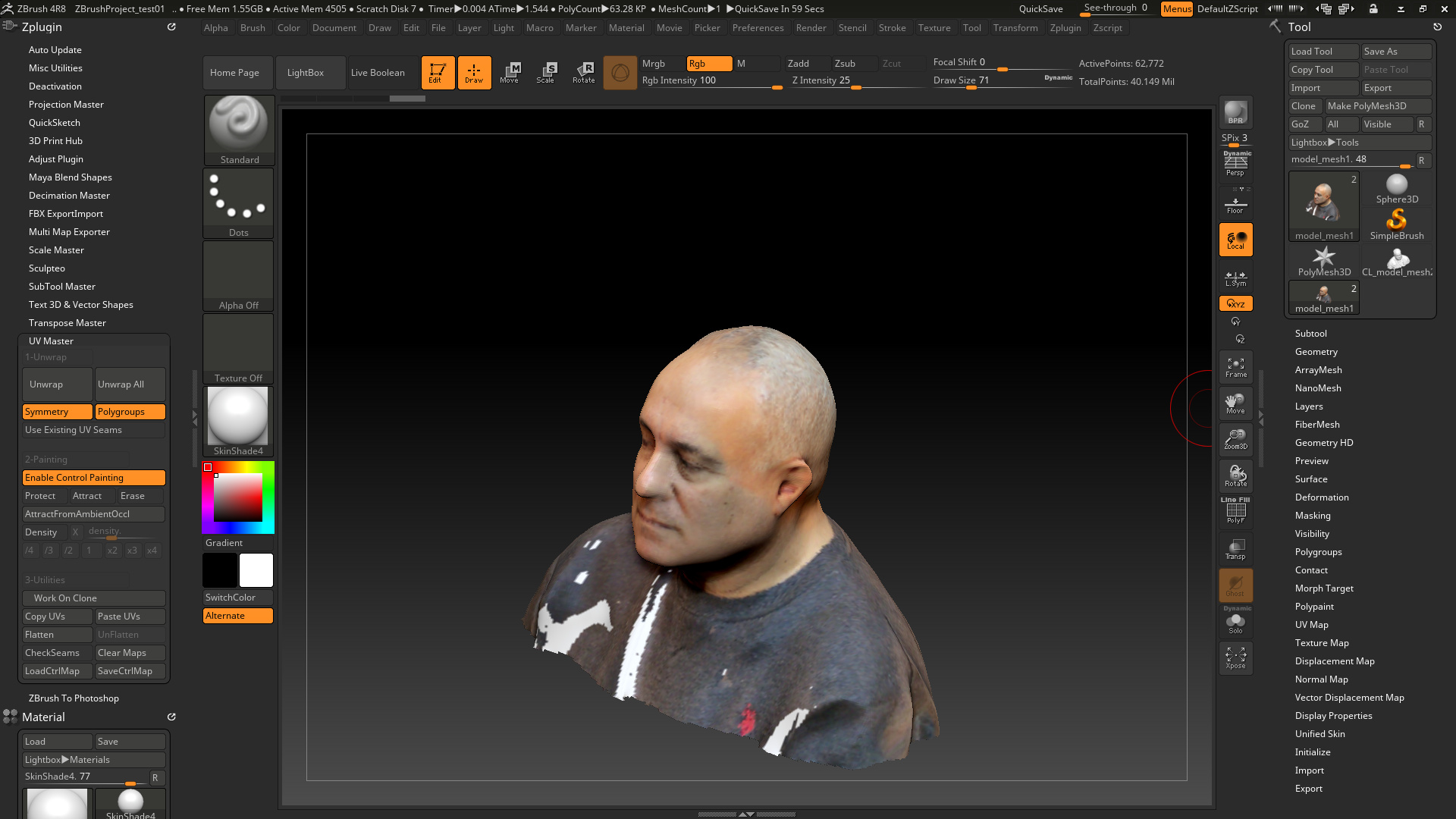Expand the Deformation subpalette
1456x819 pixels.
[x=1321, y=497]
